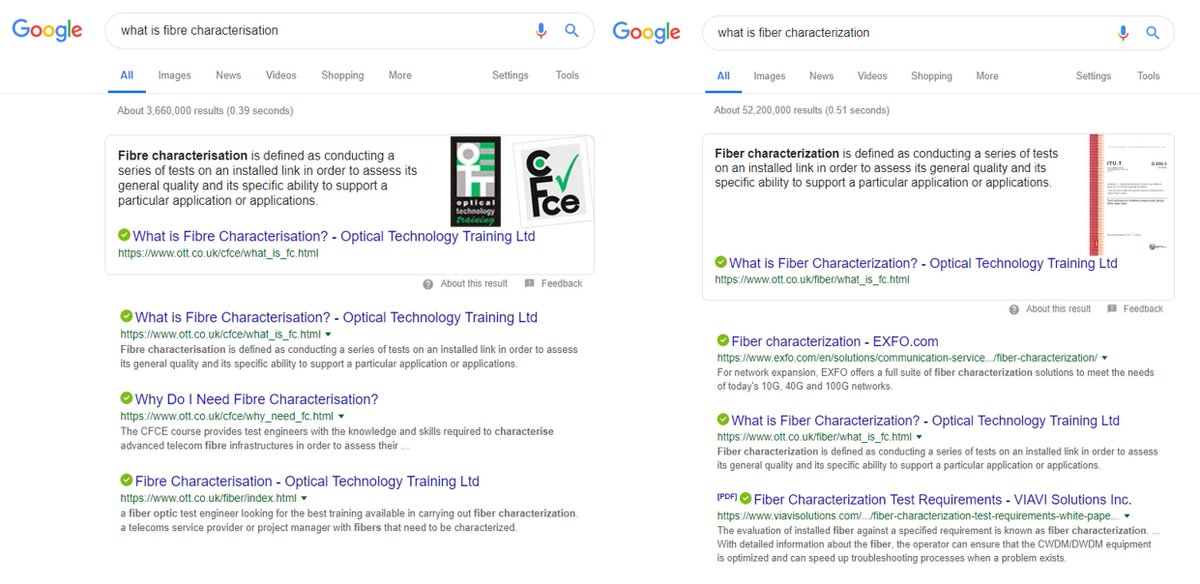Screen dimensions: 1200x584
Task: Click the green check badge next to the featured 'What is Fiber Characterization?' link
Action: pos(721,262)
